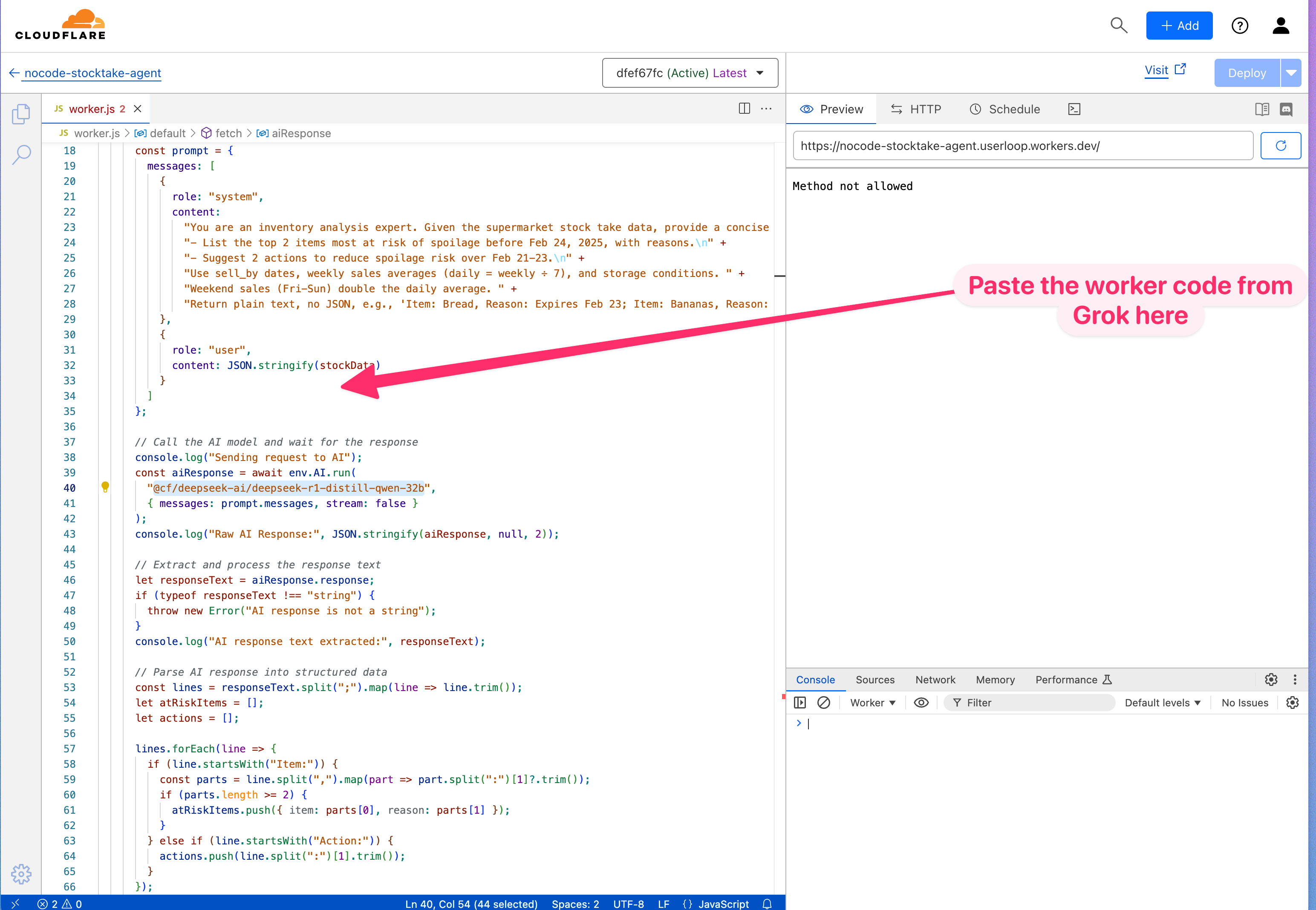Close the worker.js tab
1316x910 pixels.
[137, 108]
